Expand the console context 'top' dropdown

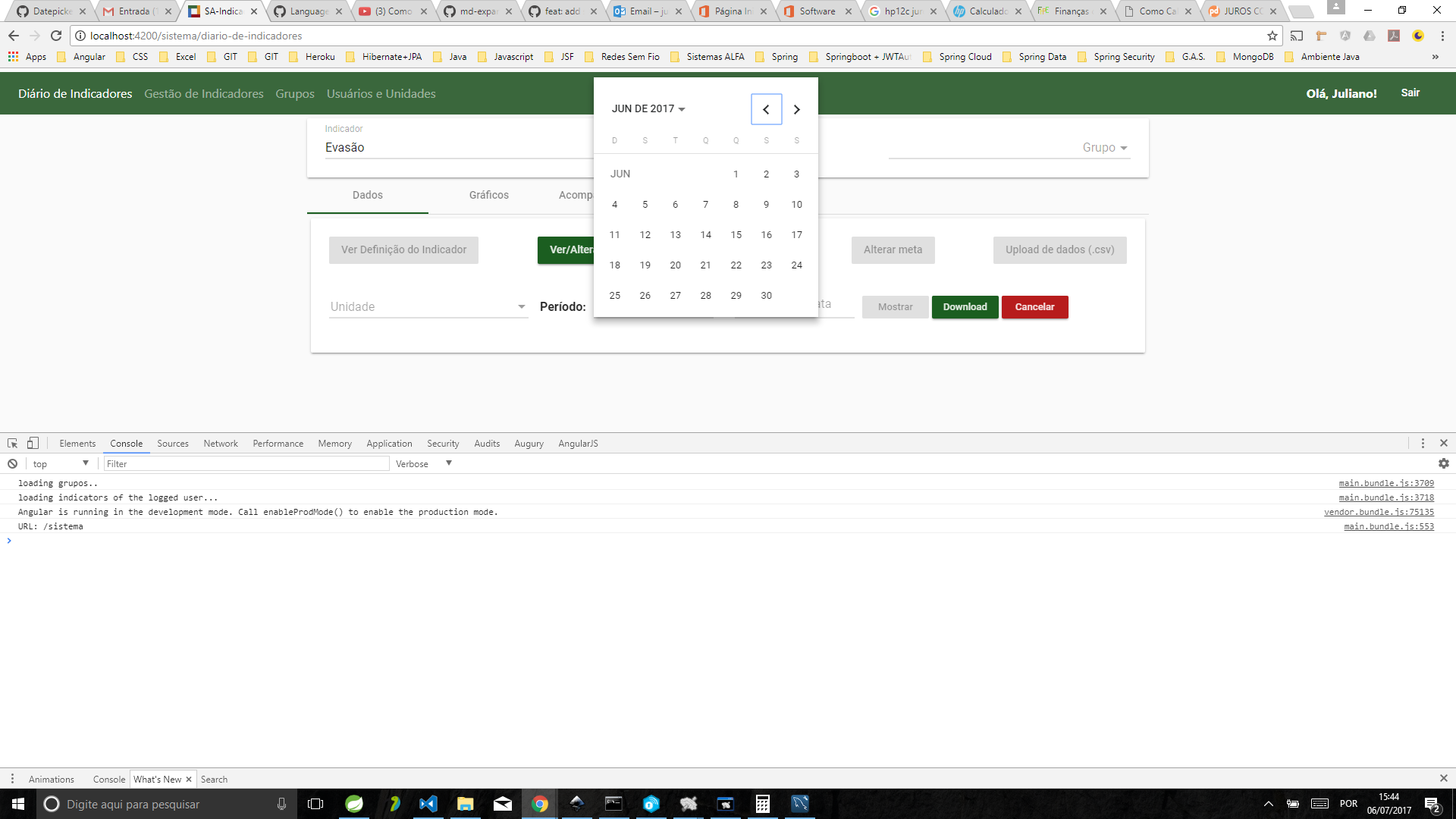point(61,464)
